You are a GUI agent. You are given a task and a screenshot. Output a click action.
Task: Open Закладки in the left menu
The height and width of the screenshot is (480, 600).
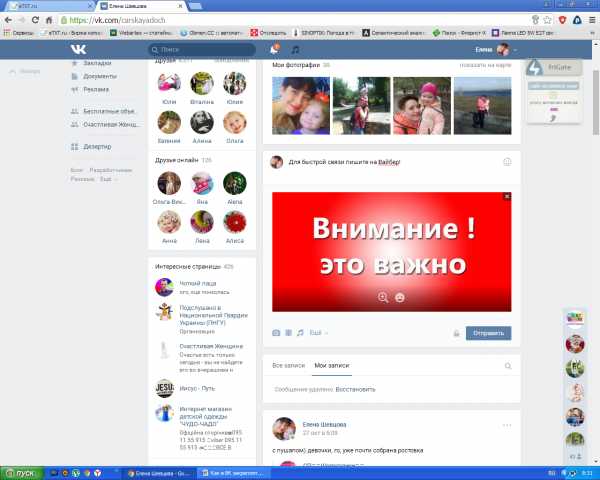(97, 63)
